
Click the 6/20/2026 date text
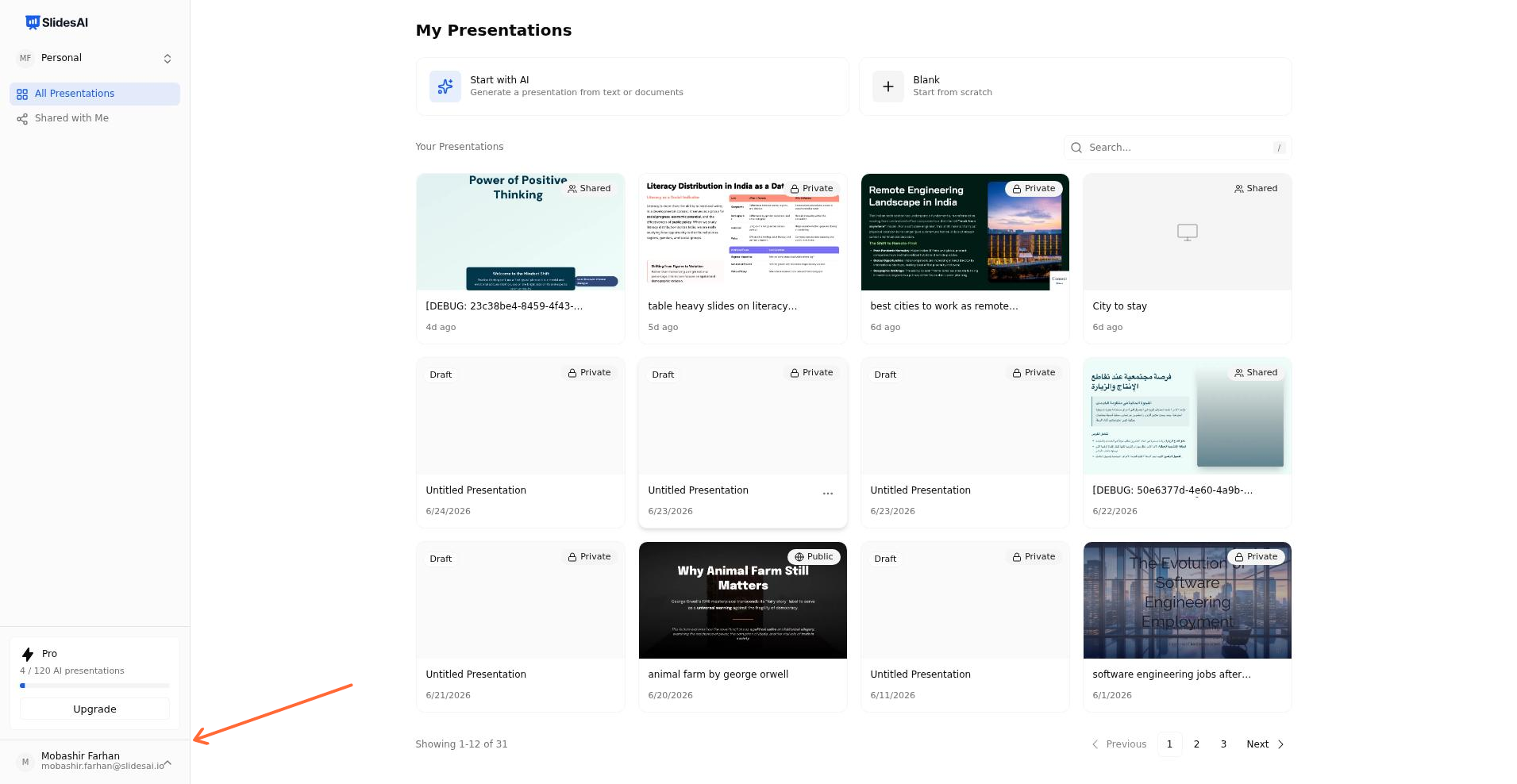pos(670,696)
